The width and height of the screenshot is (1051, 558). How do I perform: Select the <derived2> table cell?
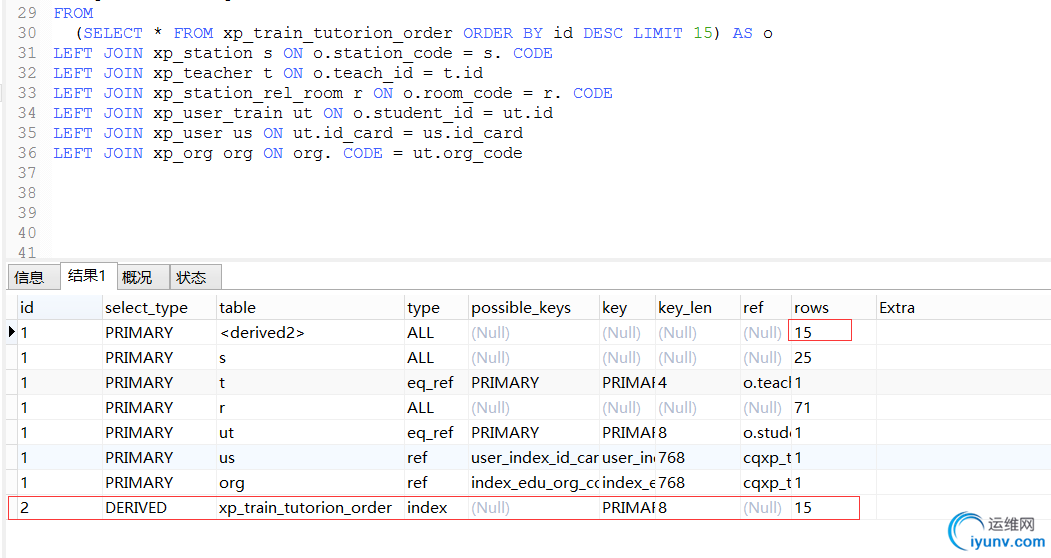(261, 332)
